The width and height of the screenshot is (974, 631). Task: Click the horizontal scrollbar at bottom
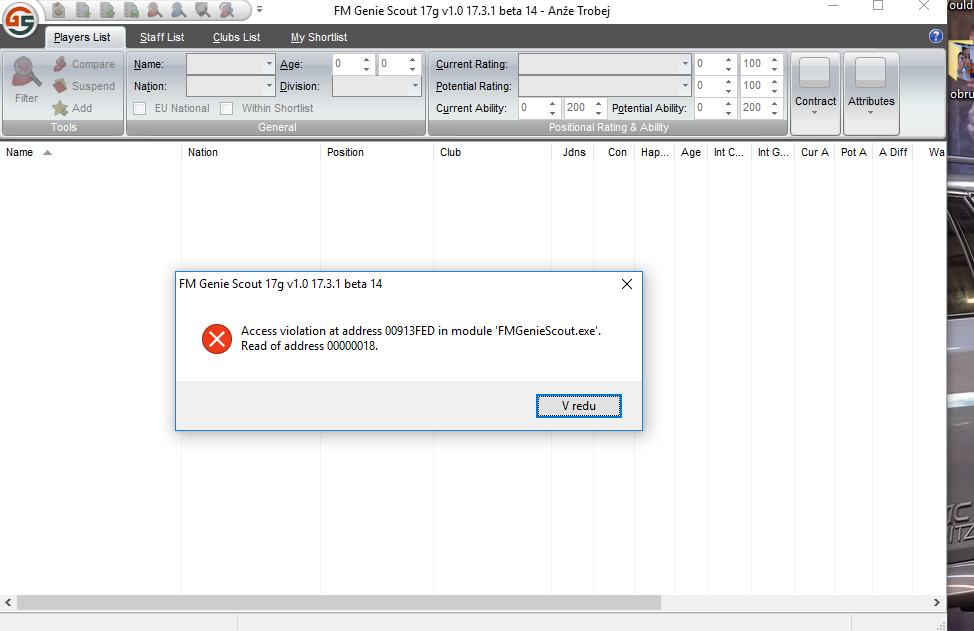coord(340,603)
